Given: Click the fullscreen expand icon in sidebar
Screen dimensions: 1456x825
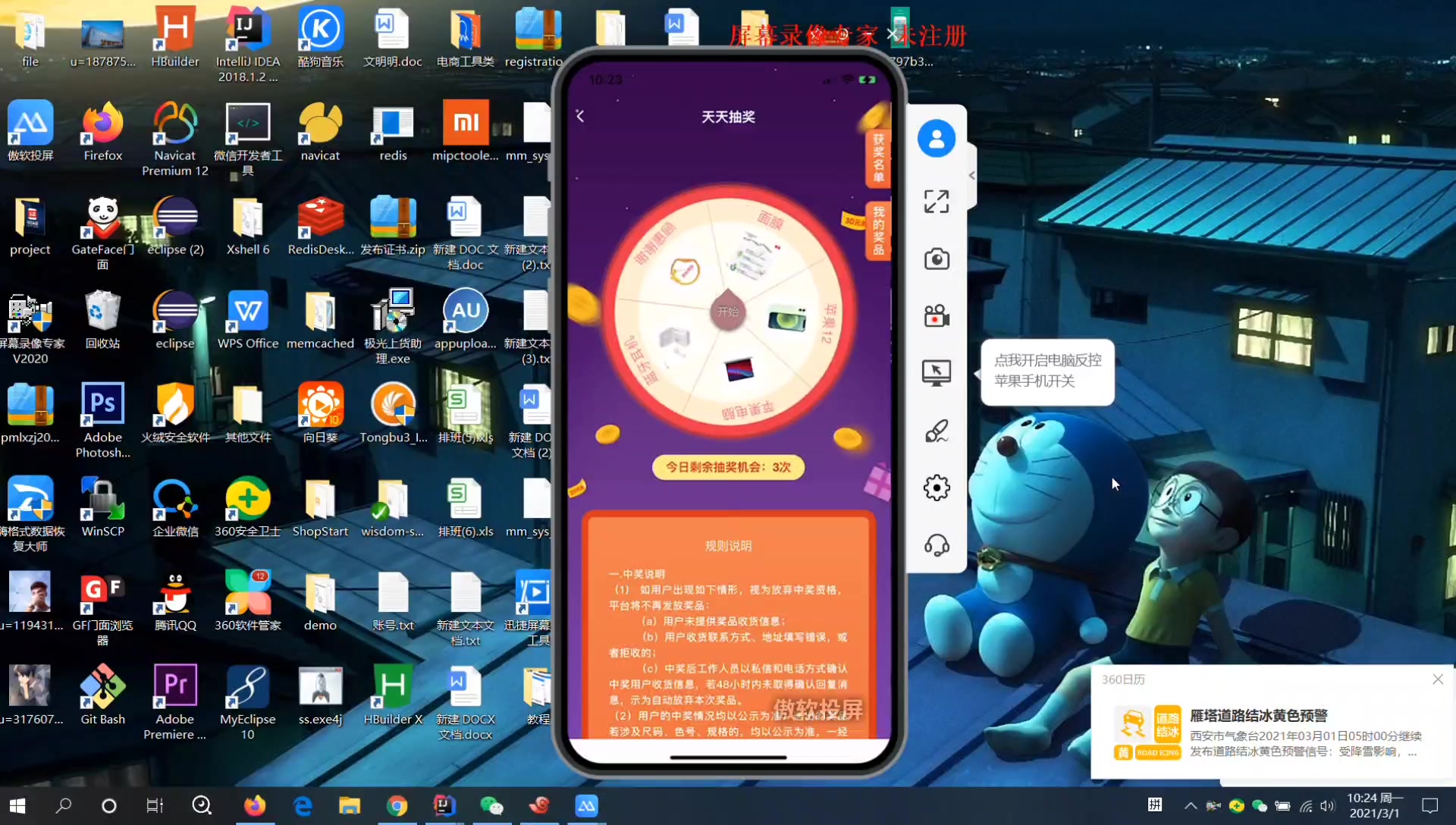Looking at the screenshot, I should (937, 201).
